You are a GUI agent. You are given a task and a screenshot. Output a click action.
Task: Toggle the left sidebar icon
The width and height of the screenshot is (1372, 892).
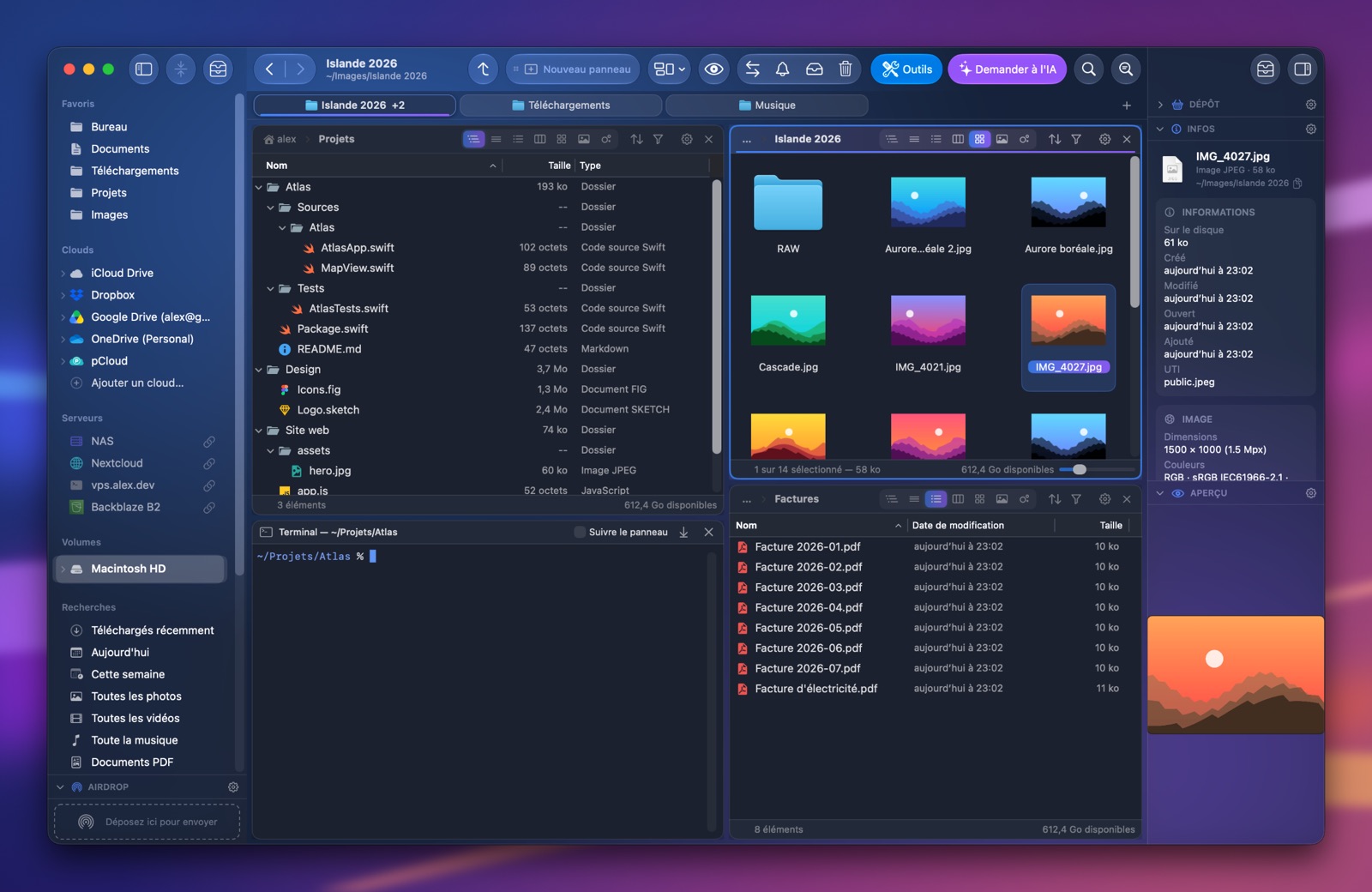click(144, 69)
